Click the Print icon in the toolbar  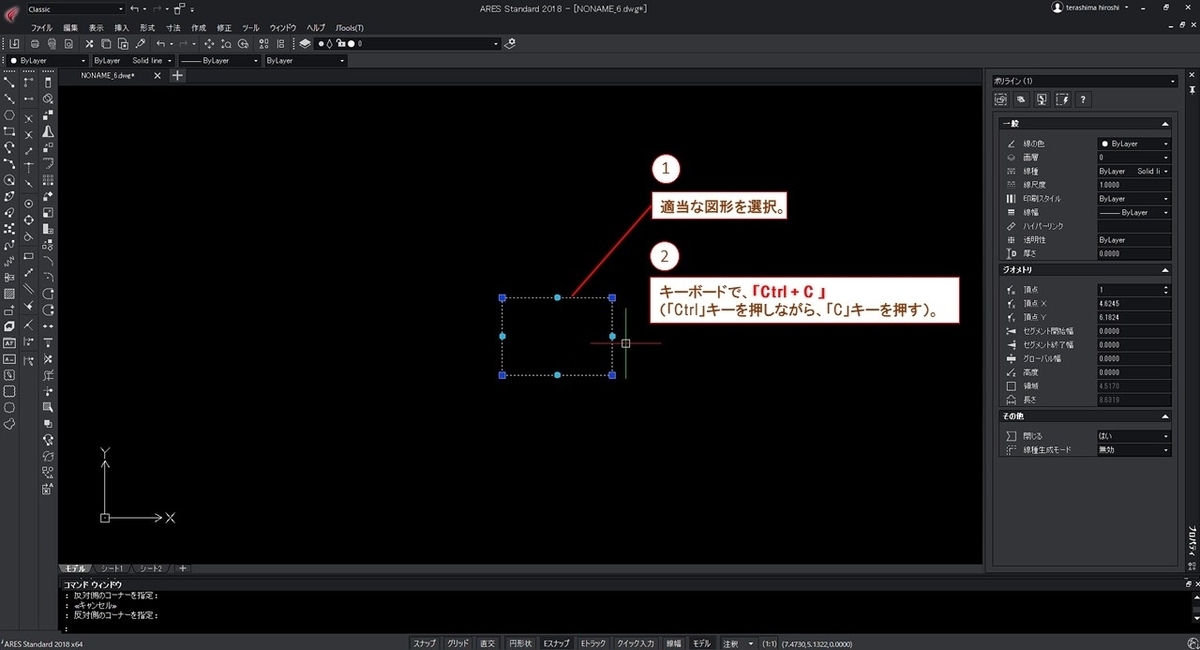click(x=36, y=44)
